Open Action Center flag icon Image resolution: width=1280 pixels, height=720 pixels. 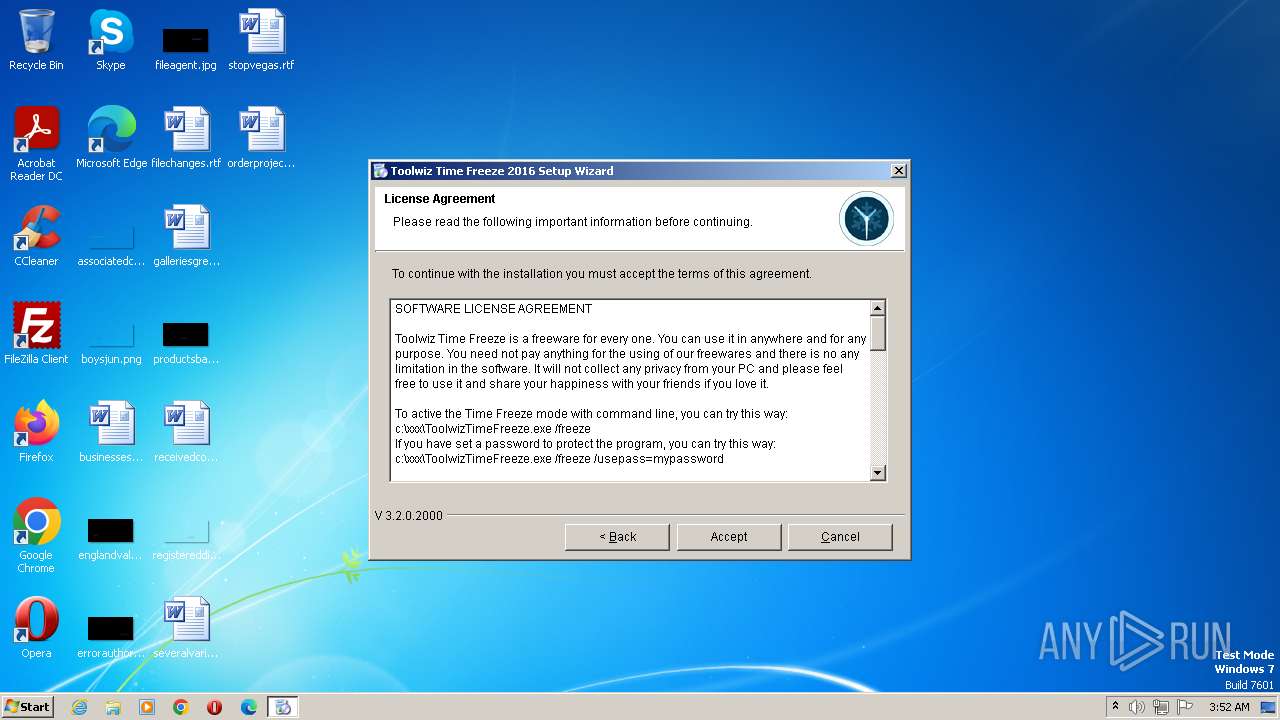[x=1184, y=707]
